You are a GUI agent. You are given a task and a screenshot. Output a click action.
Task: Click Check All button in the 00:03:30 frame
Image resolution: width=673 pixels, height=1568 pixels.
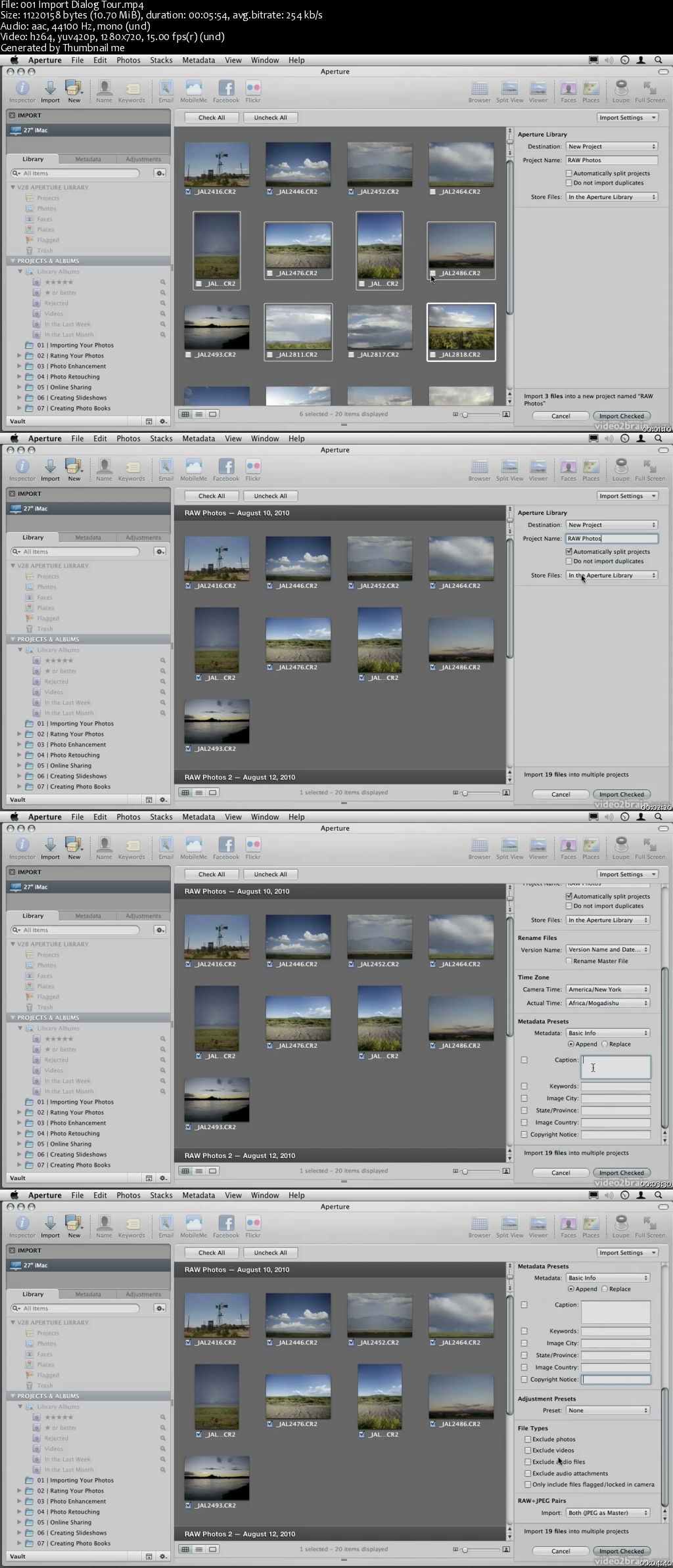(x=212, y=874)
